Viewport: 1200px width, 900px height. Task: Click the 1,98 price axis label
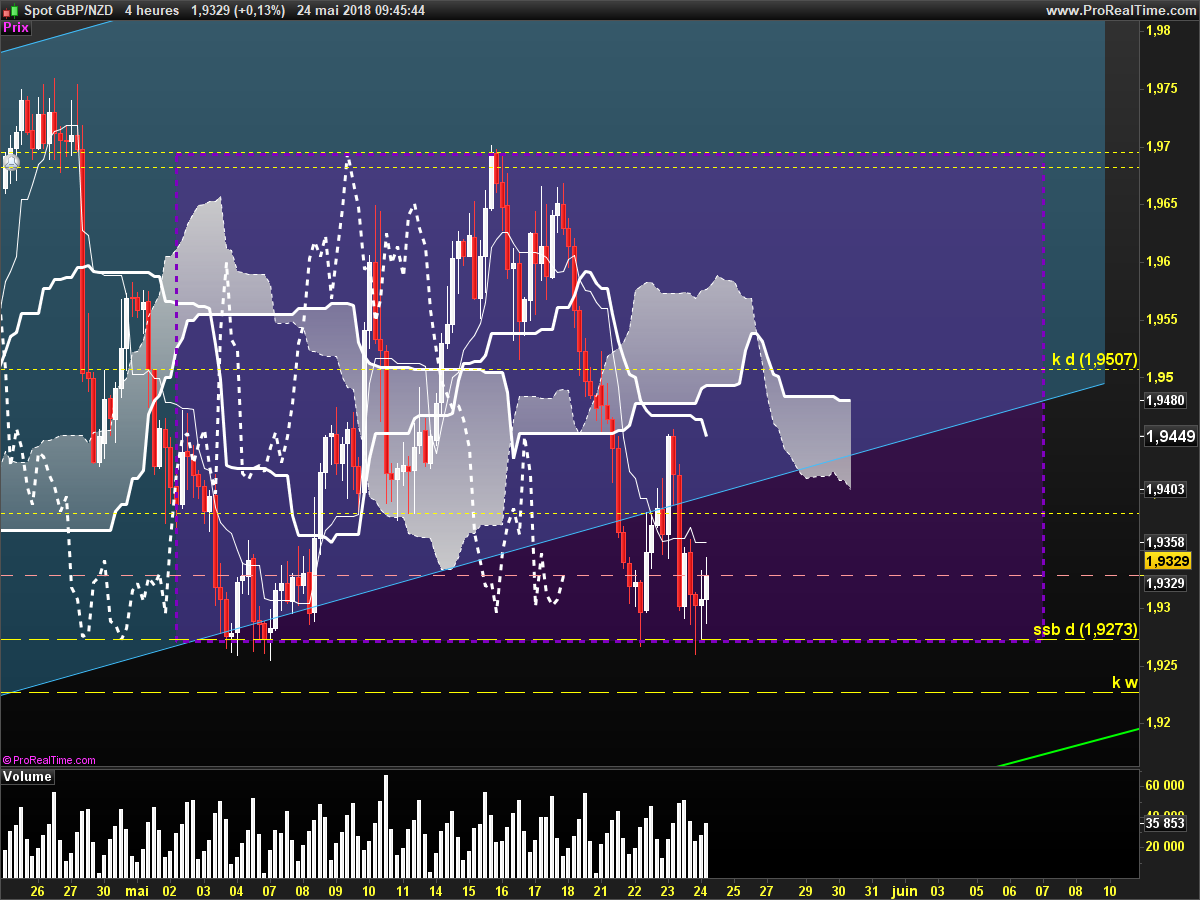[x=1157, y=31]
